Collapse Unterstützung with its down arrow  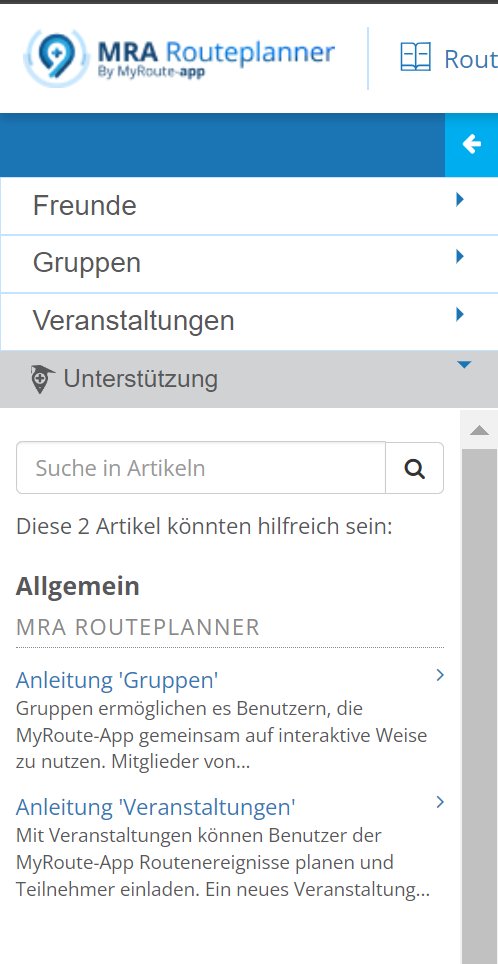tap(464, 365)
